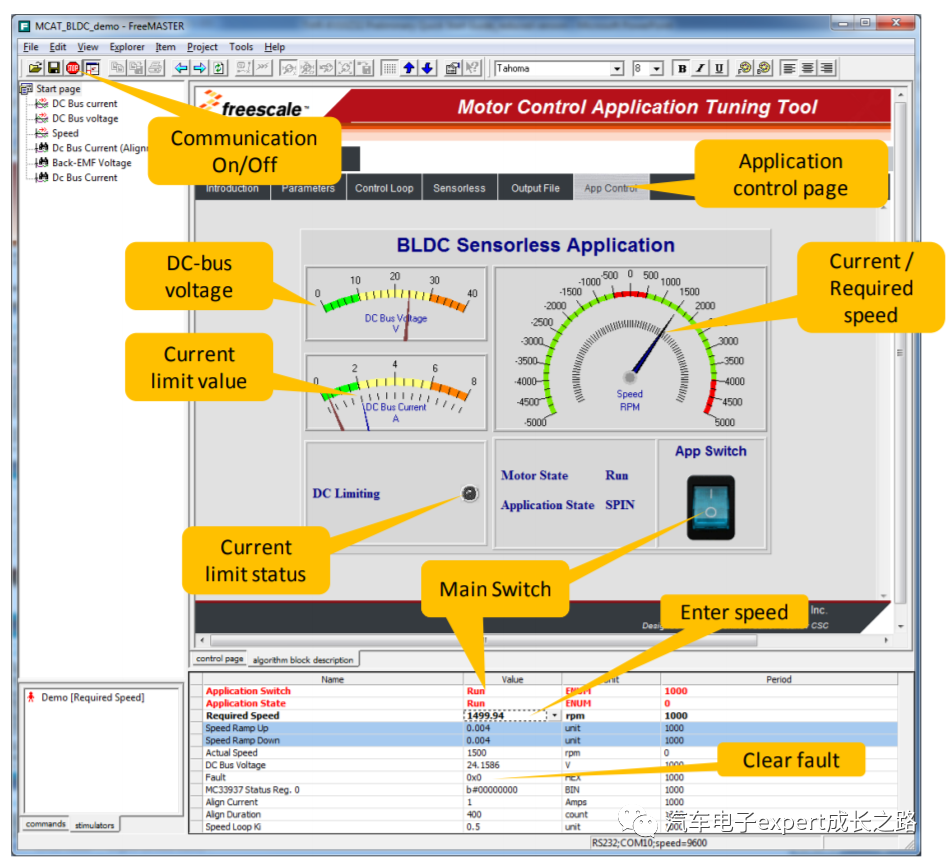Toggle the App Switch rocker switch
The height and width of the screenshot is (865, 948).
(x=710, y=507)
